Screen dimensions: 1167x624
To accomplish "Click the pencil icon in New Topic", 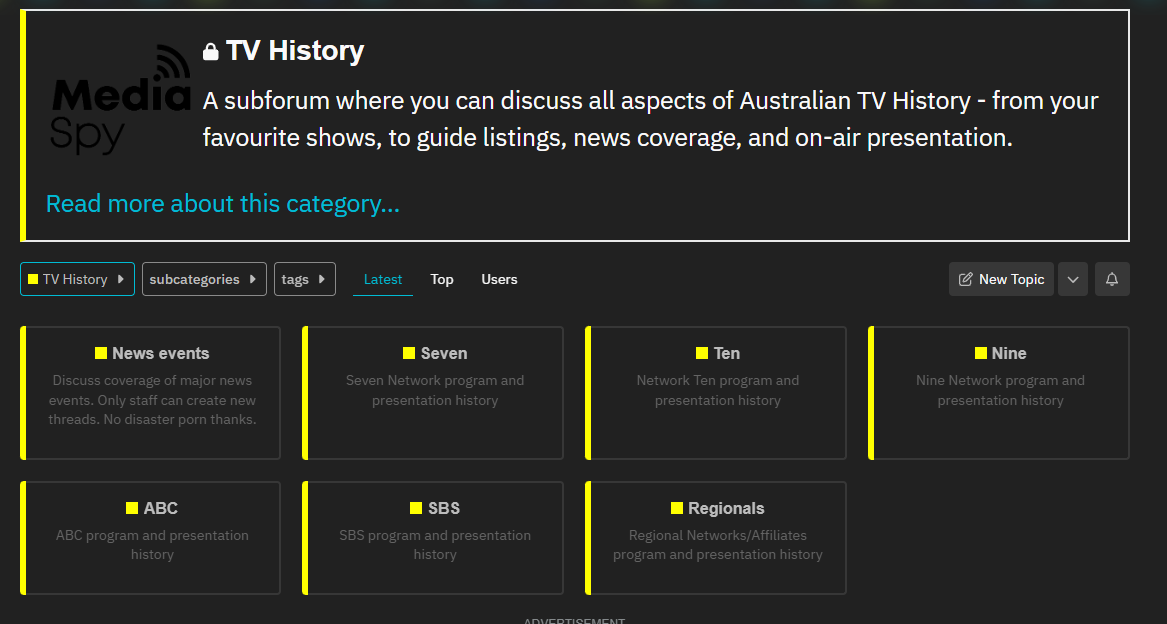I will click(x=966, y=280).
